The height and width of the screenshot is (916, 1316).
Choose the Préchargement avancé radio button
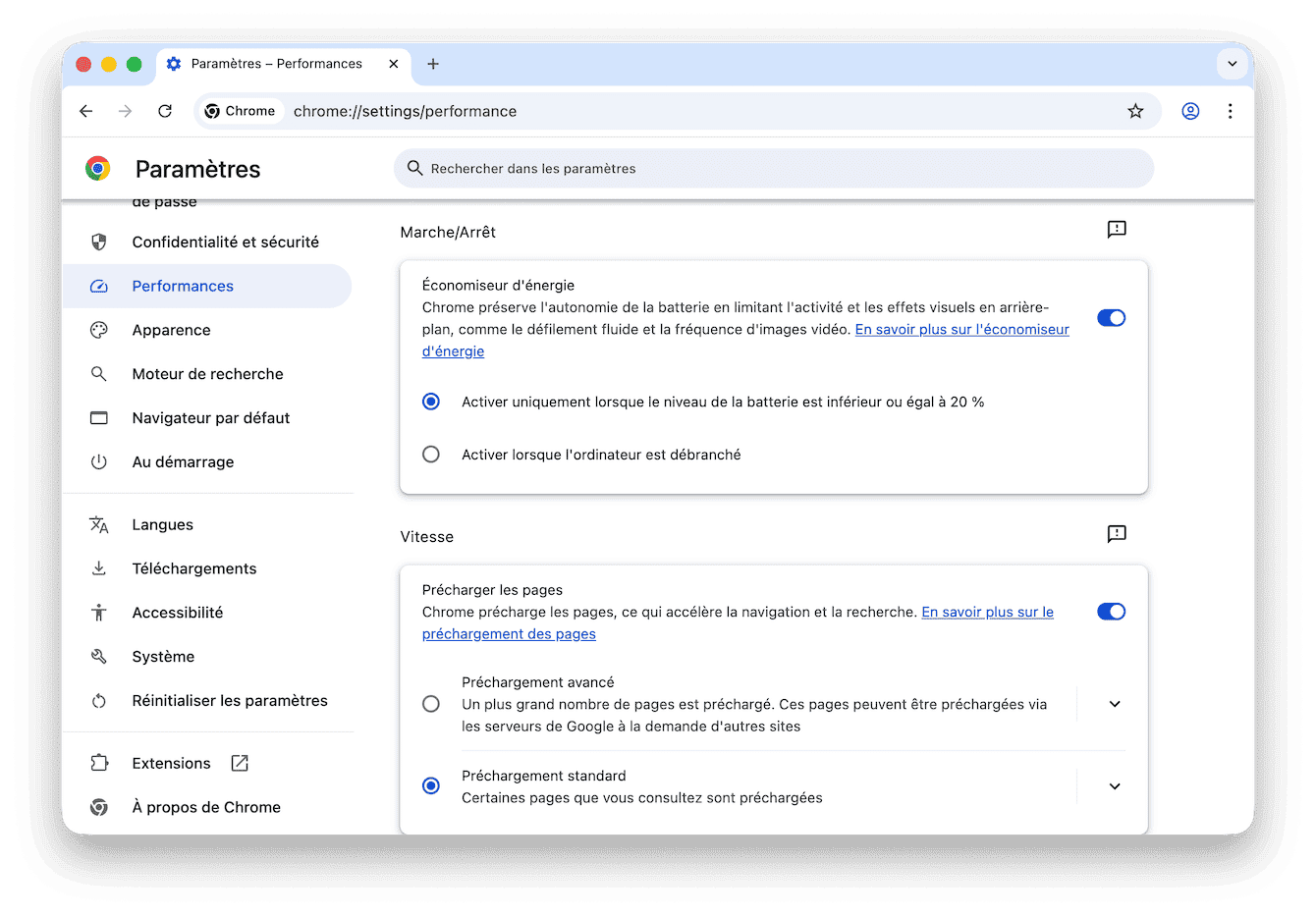[x=431, y=703]
